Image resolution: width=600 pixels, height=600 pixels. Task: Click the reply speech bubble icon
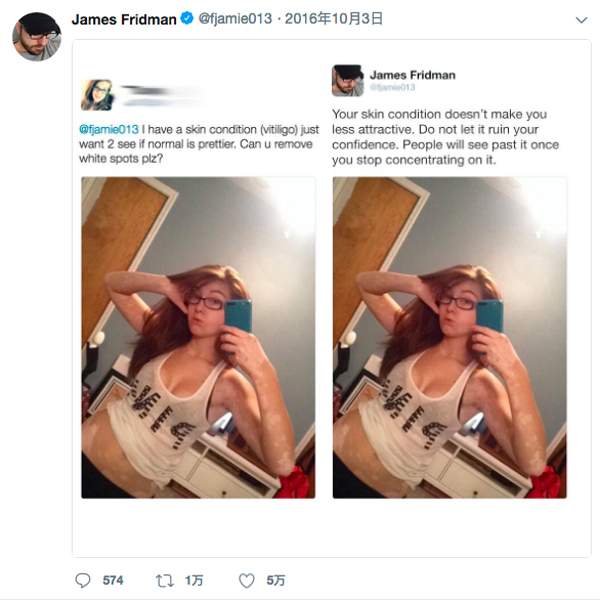click(84, 580)
